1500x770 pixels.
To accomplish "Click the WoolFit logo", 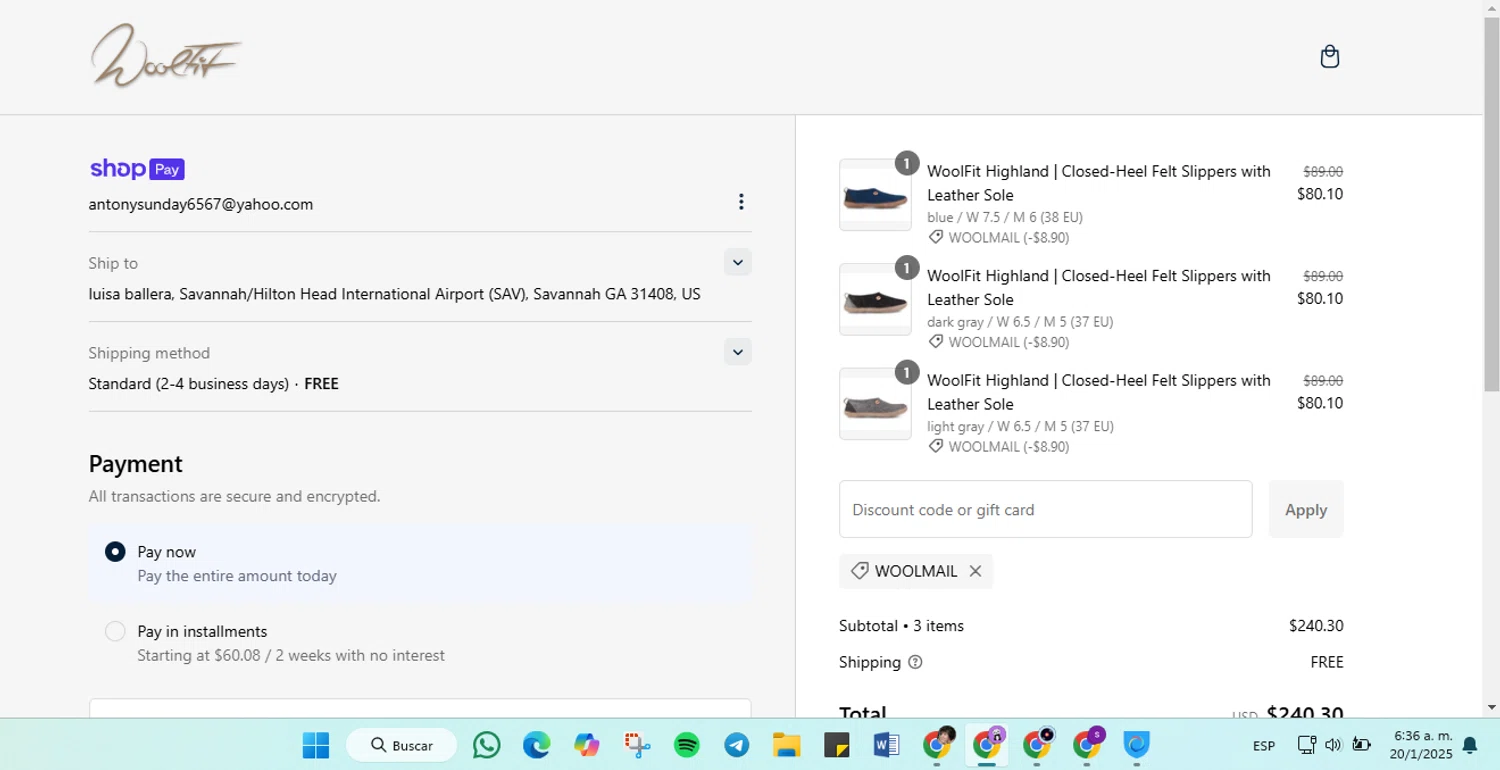I will 166,56.
